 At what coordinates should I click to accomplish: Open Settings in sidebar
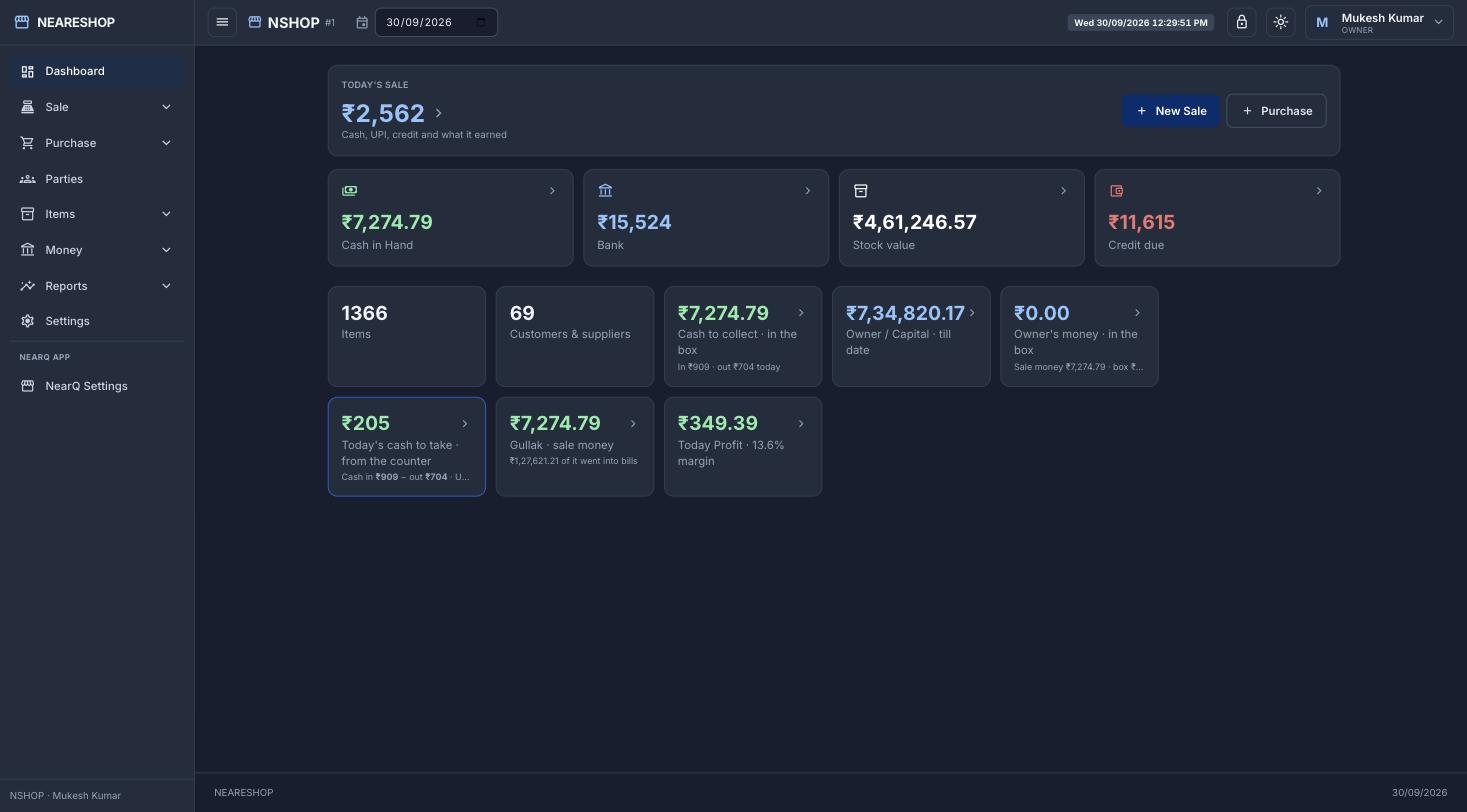tap(97, 321)
